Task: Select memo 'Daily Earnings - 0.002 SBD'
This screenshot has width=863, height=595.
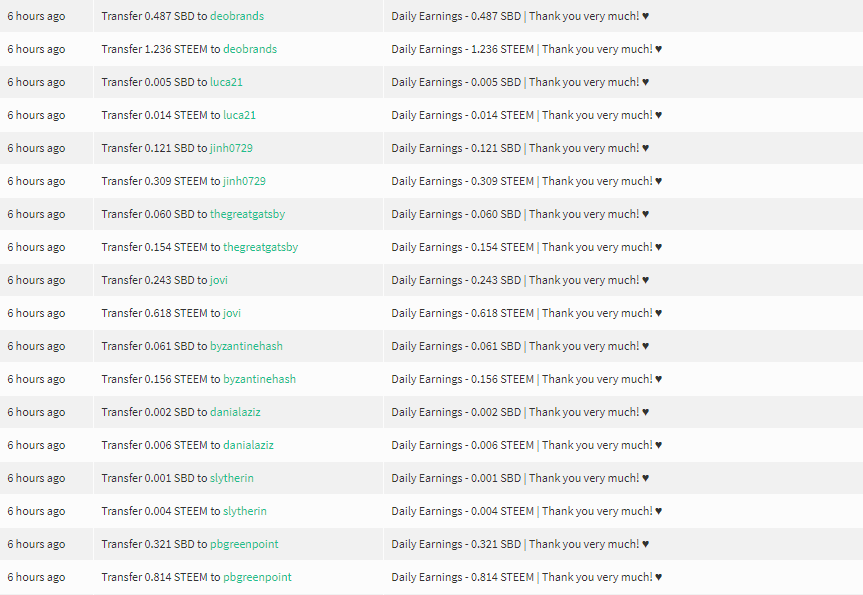Action: coord(456,412)
